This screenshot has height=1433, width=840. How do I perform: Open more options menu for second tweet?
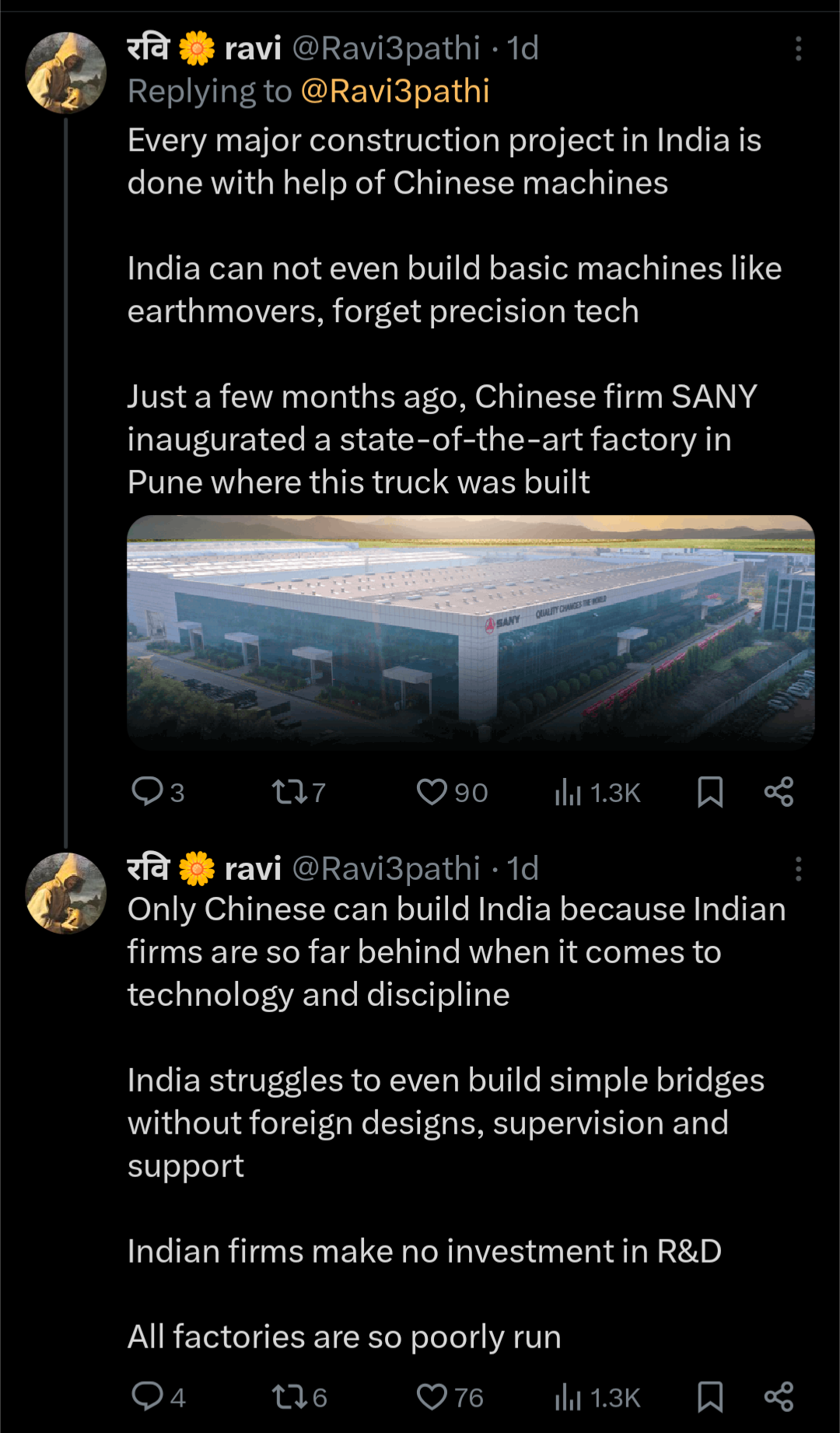tap(798, 868)
